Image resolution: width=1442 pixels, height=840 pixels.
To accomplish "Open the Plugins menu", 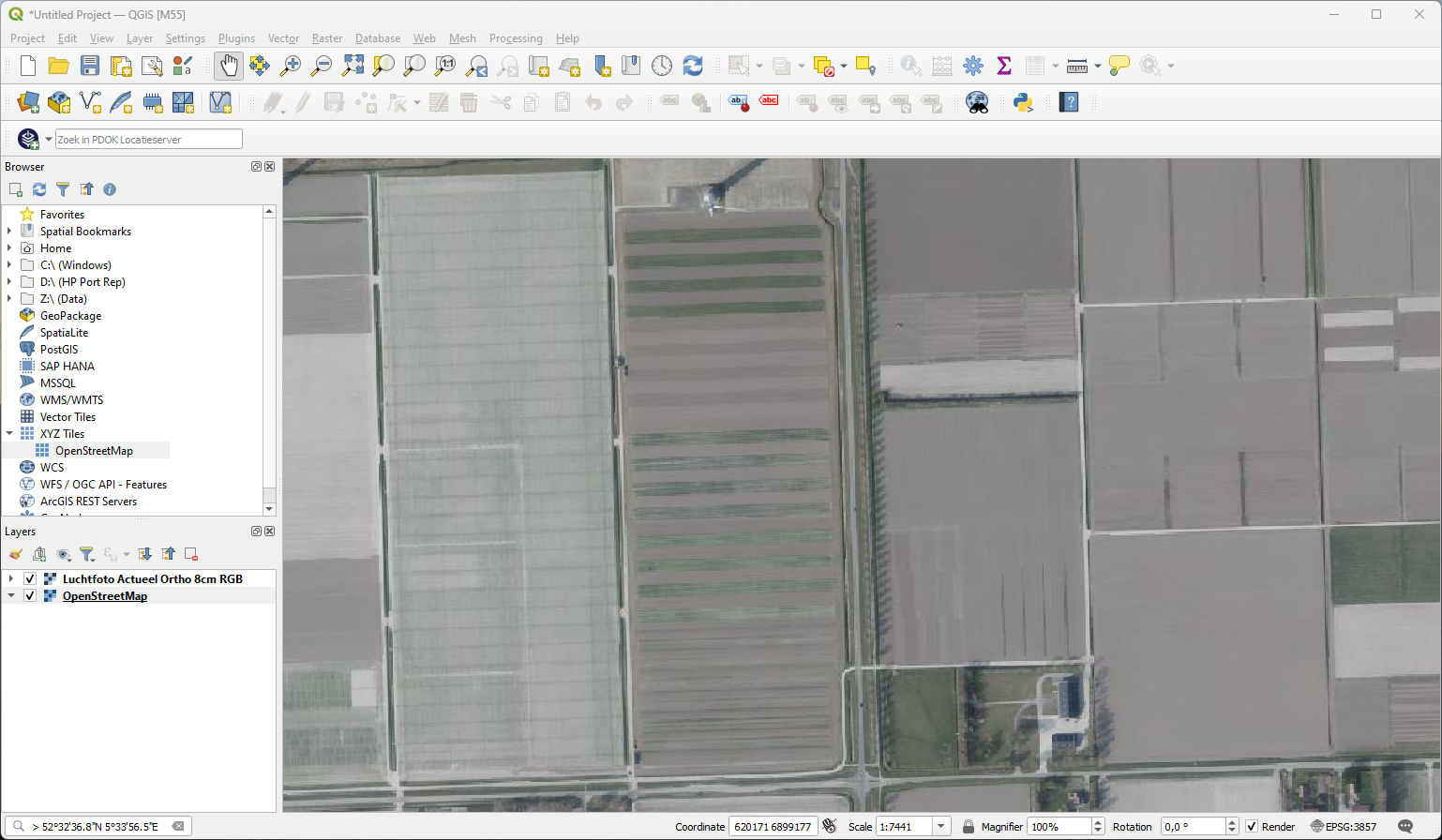I will point(236,38).
